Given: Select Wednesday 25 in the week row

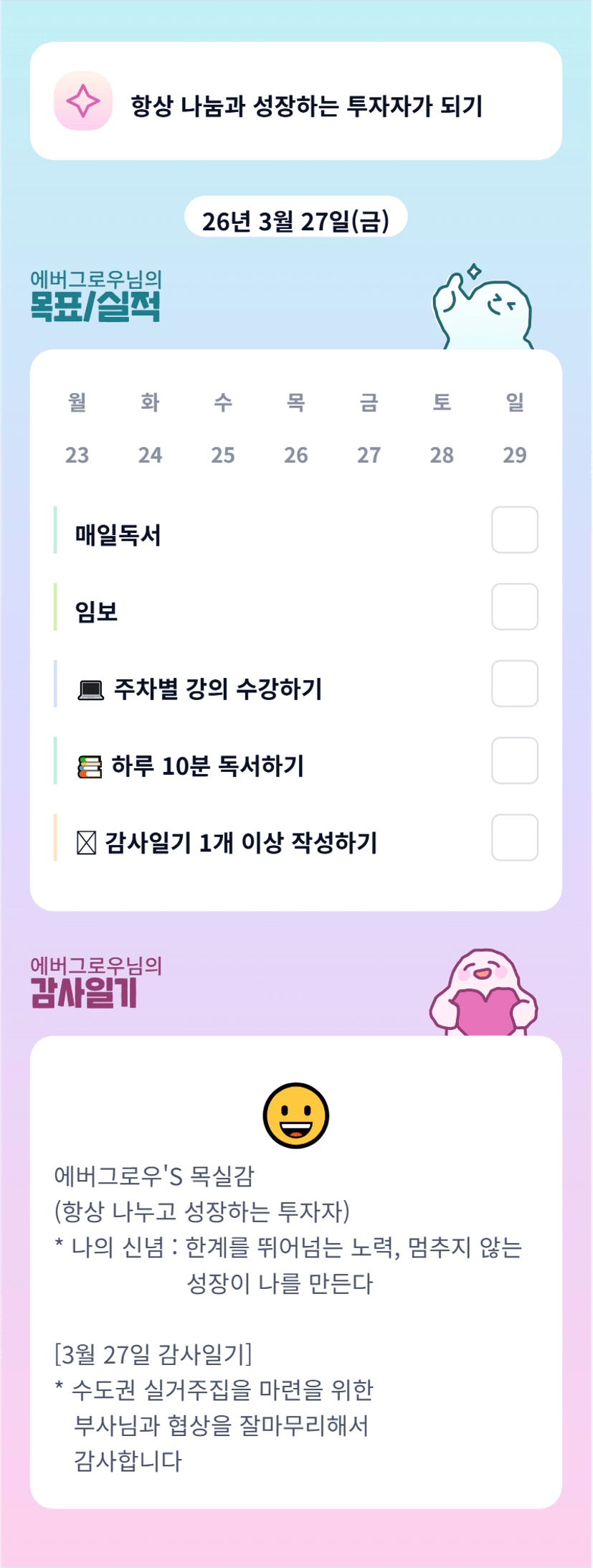Looking at the screenshot, I should [223, 455].
